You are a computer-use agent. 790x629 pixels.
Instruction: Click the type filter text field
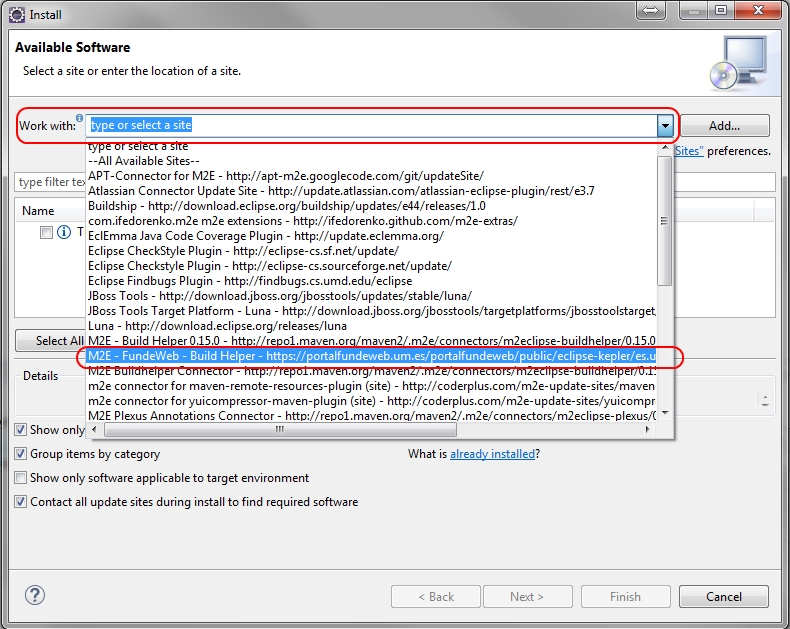point(50,182)
